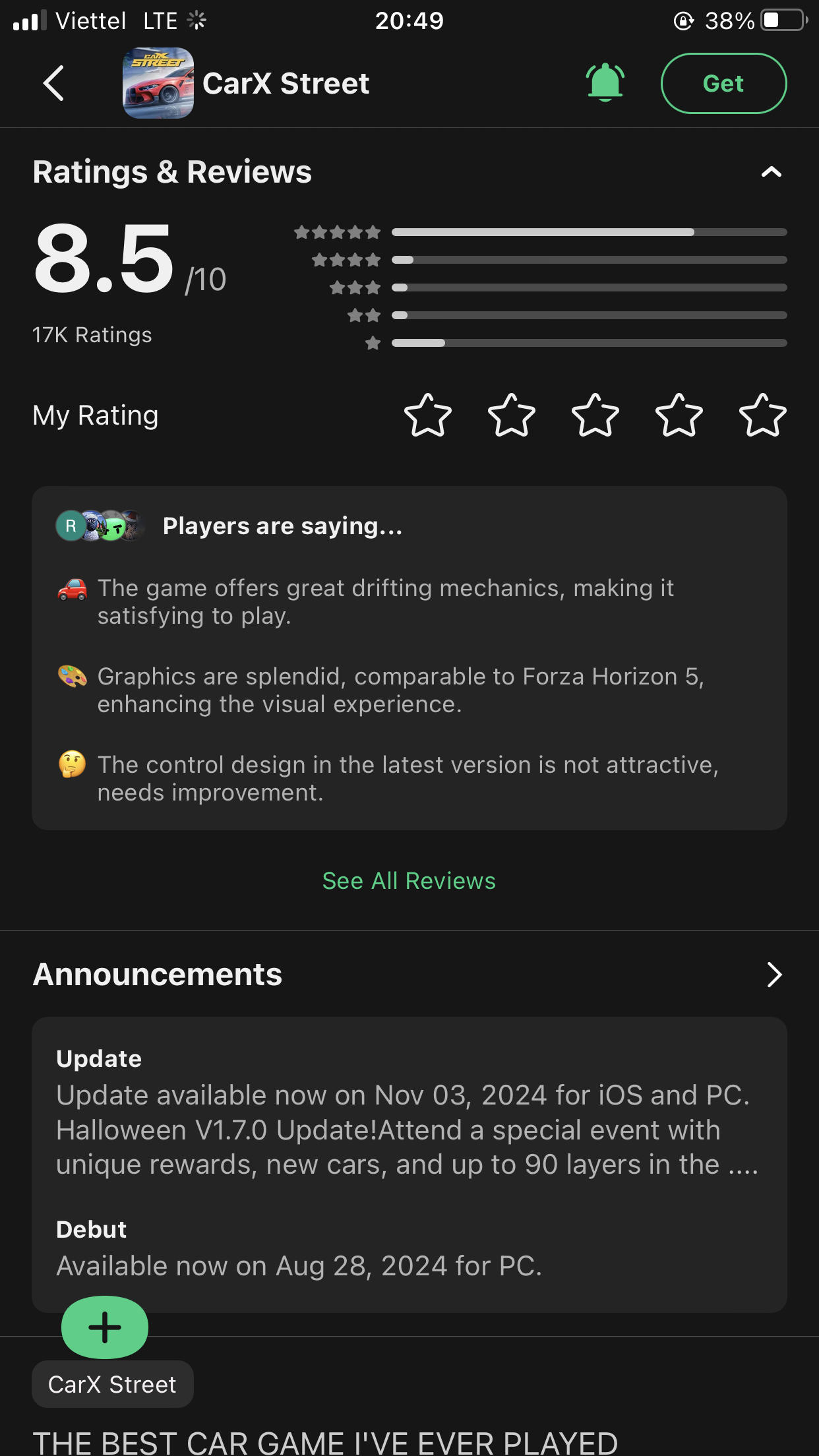Image resolution: width=819 pixels, height=1456 pixels.
Task: Toggle the green notification bell
Action: [605, 83]
